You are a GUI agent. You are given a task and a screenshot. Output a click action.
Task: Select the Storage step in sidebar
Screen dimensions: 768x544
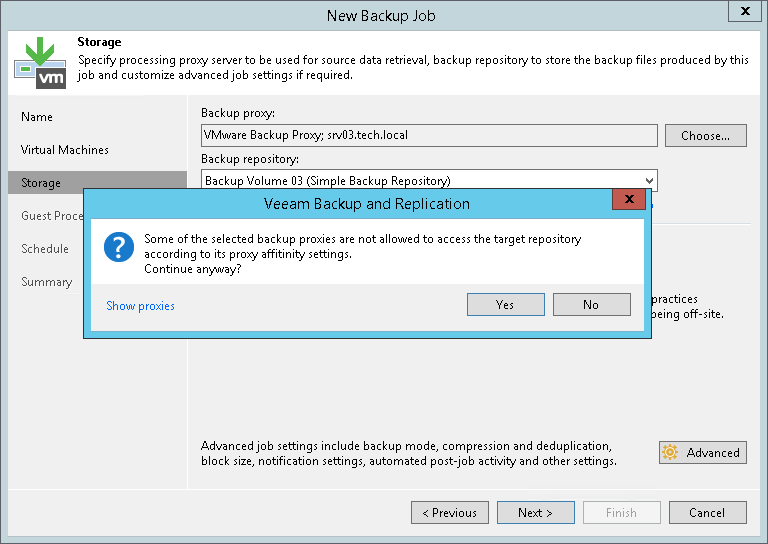point(41,183)
